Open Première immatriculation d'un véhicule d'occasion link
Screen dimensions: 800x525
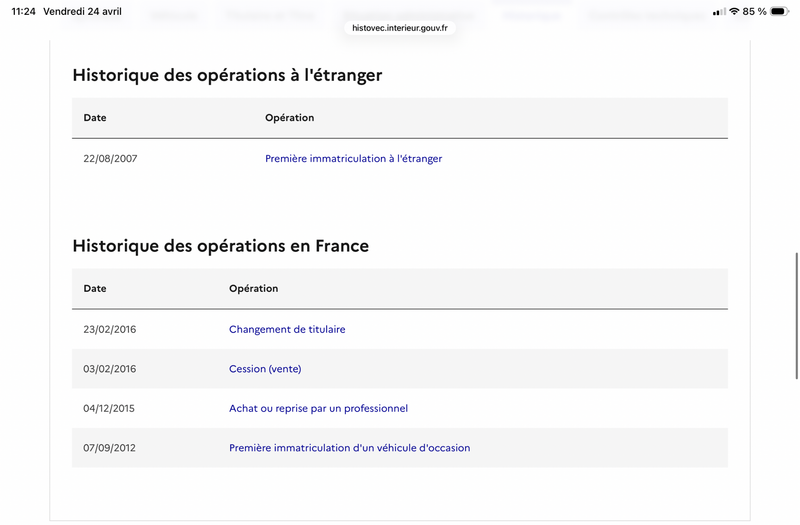pyautogui.click(x=349, y=448)
